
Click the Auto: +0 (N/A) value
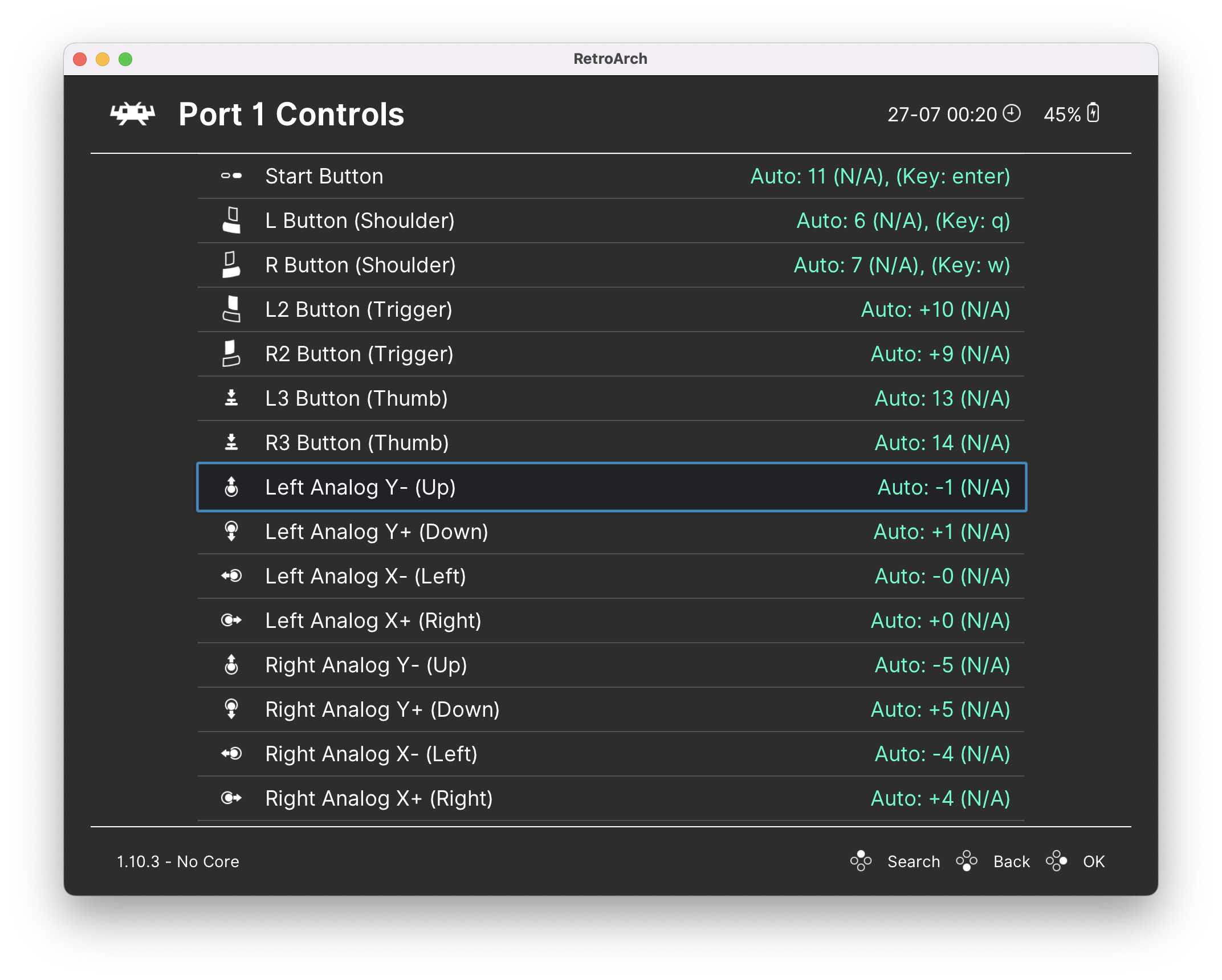click(x=940, y=620)
